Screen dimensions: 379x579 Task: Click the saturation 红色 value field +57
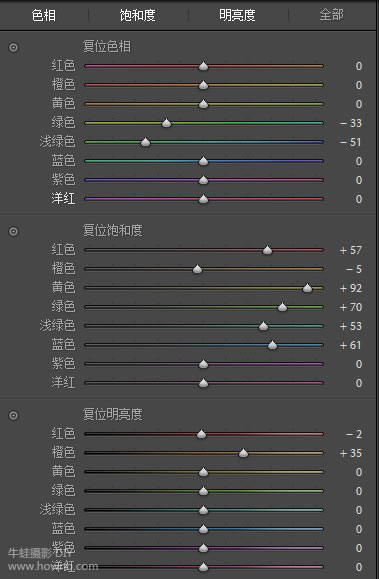click(351, 250)
